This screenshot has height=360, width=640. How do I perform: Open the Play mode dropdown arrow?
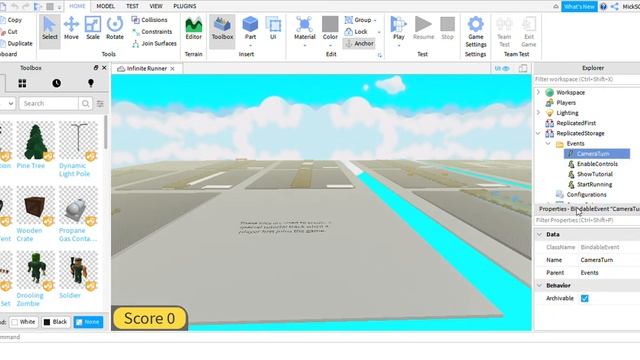click(398, 45)
